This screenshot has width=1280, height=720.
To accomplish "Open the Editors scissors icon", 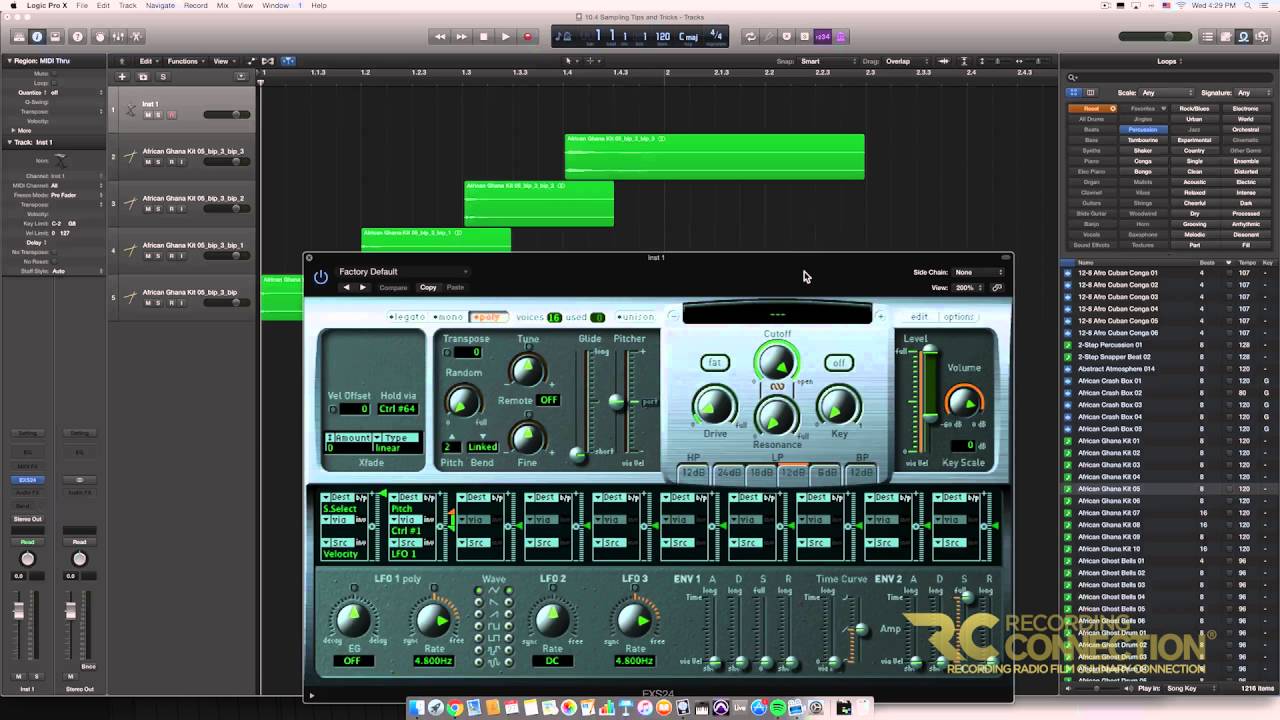I will pos(137,37).
